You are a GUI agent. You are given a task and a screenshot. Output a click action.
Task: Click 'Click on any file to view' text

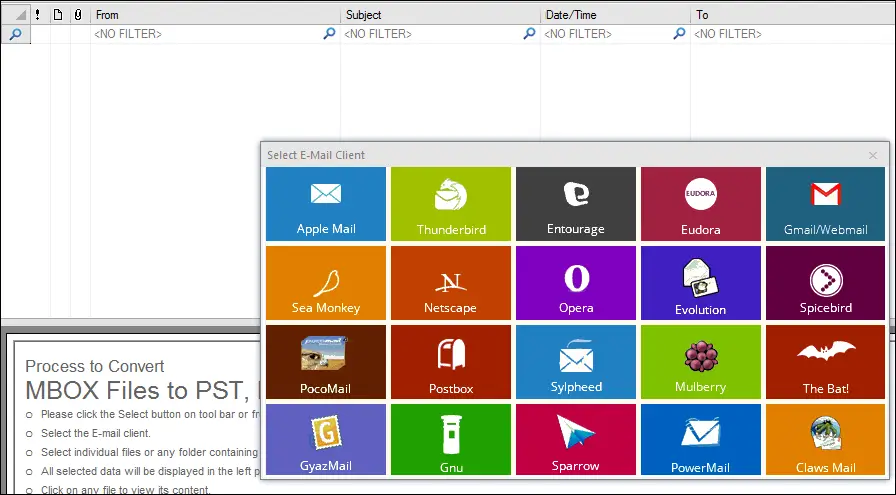pyautogui.click(x=126, y=490)
